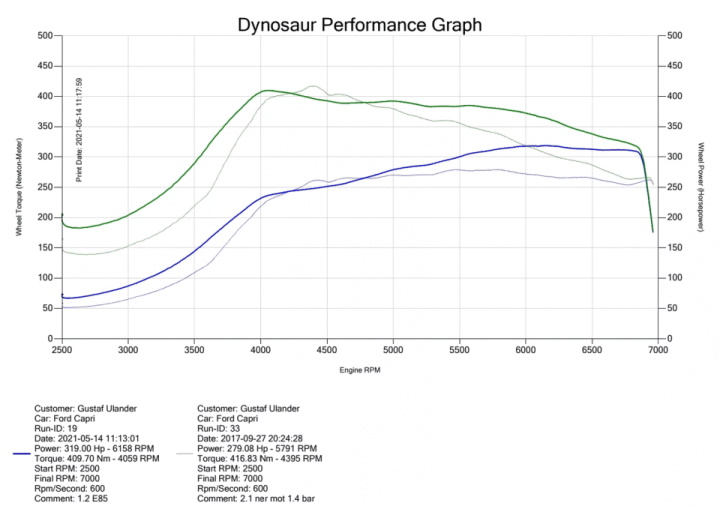Click the 7000 tick on the RPM axis
720x509 pixels.
(658, 351)
